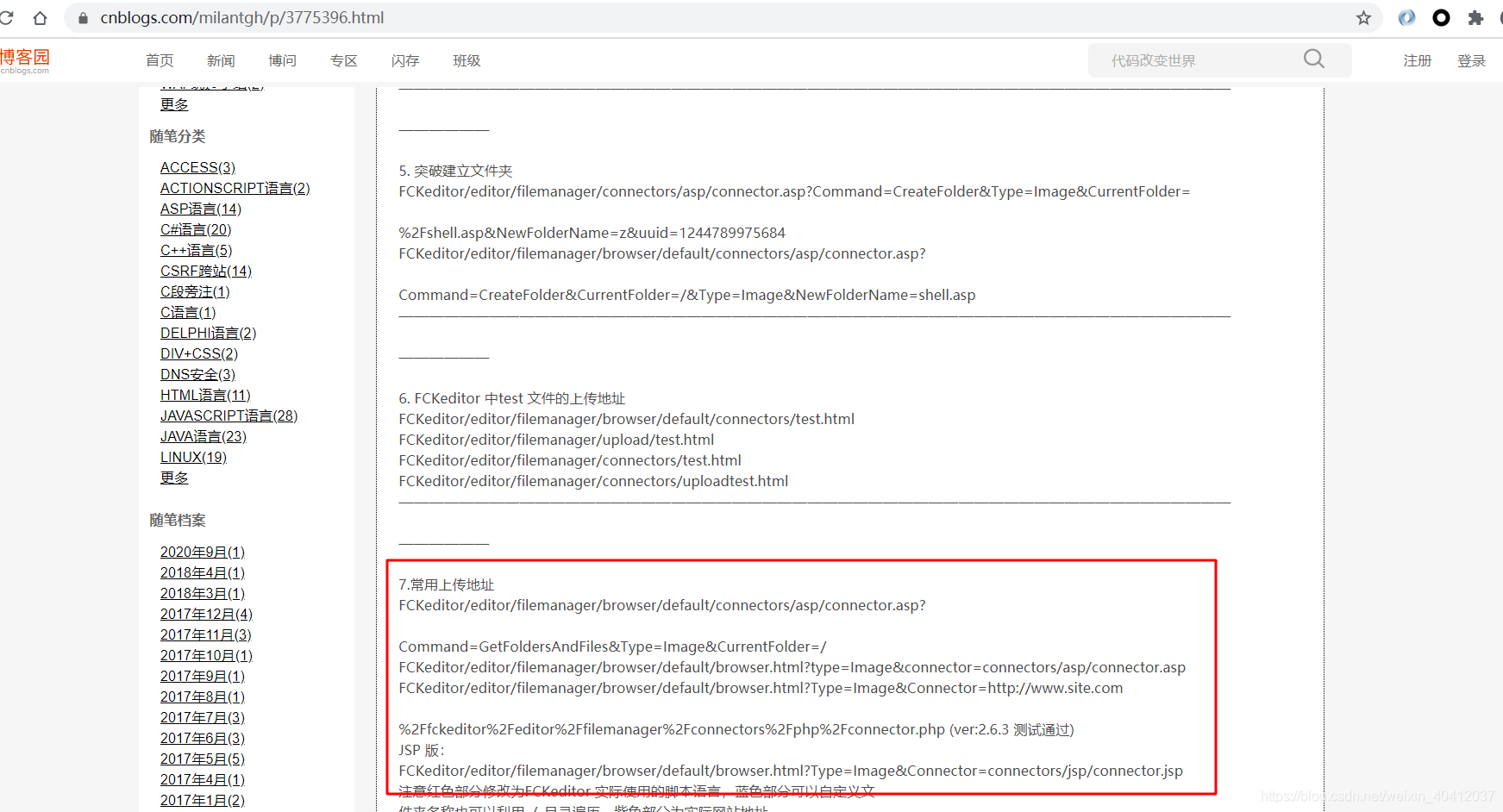Open the 博客园 site logo
Viewport: 1503px width, 812px height.
(x=25, y=60)
